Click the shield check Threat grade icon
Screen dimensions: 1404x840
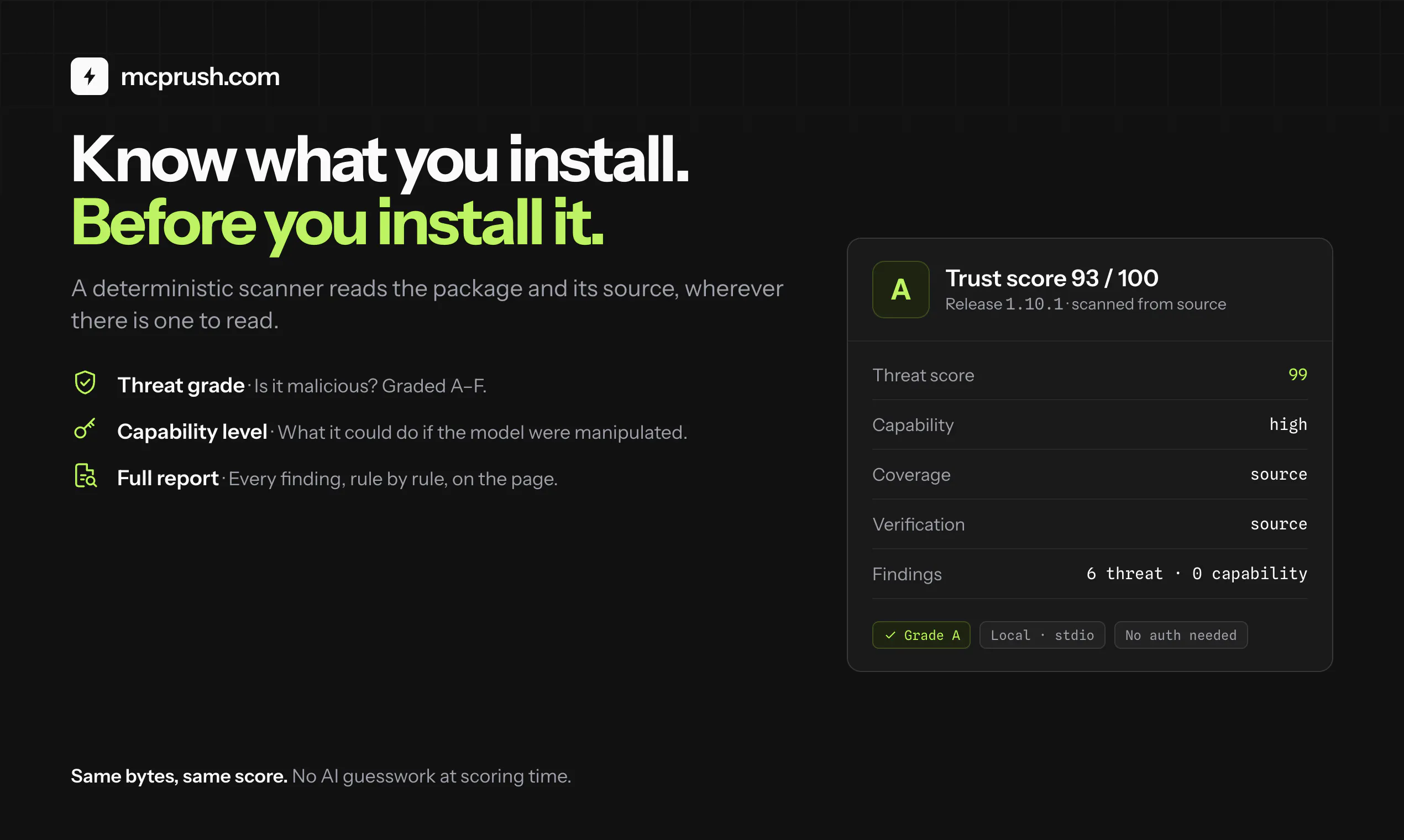click(85, 382)
